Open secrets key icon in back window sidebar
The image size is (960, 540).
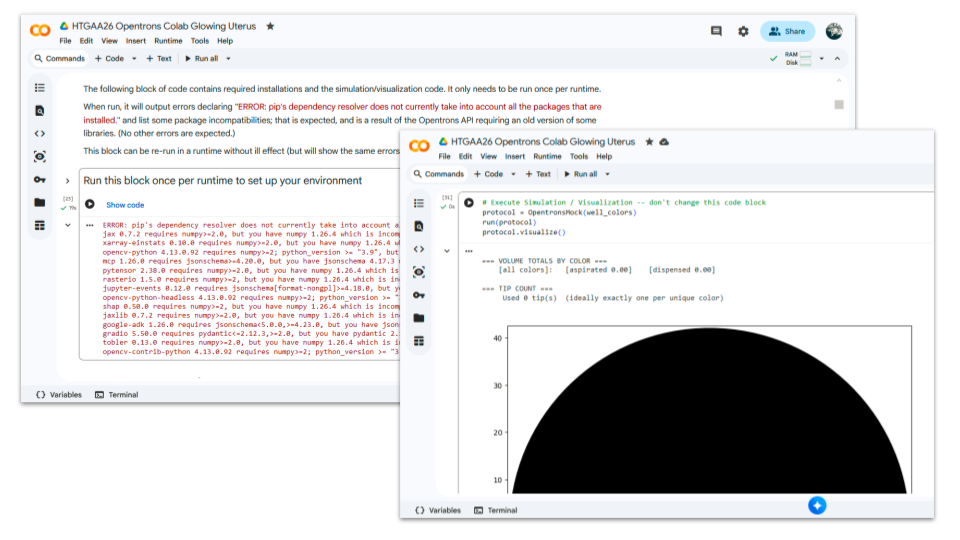(40, 179)
